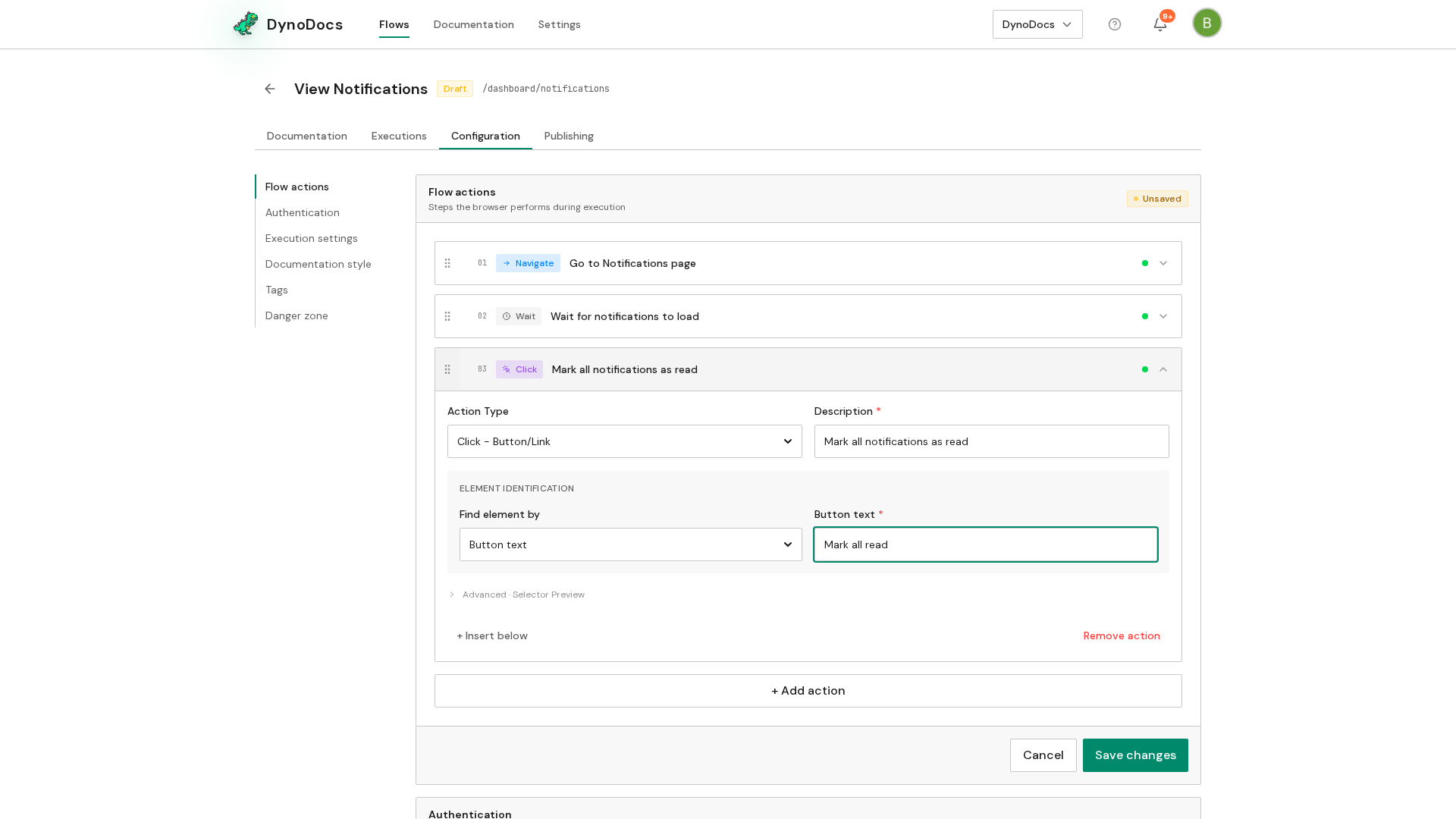1456x819 pixels.
Task: Open the Find element by dropdown
Action: (x=630, y=544)
